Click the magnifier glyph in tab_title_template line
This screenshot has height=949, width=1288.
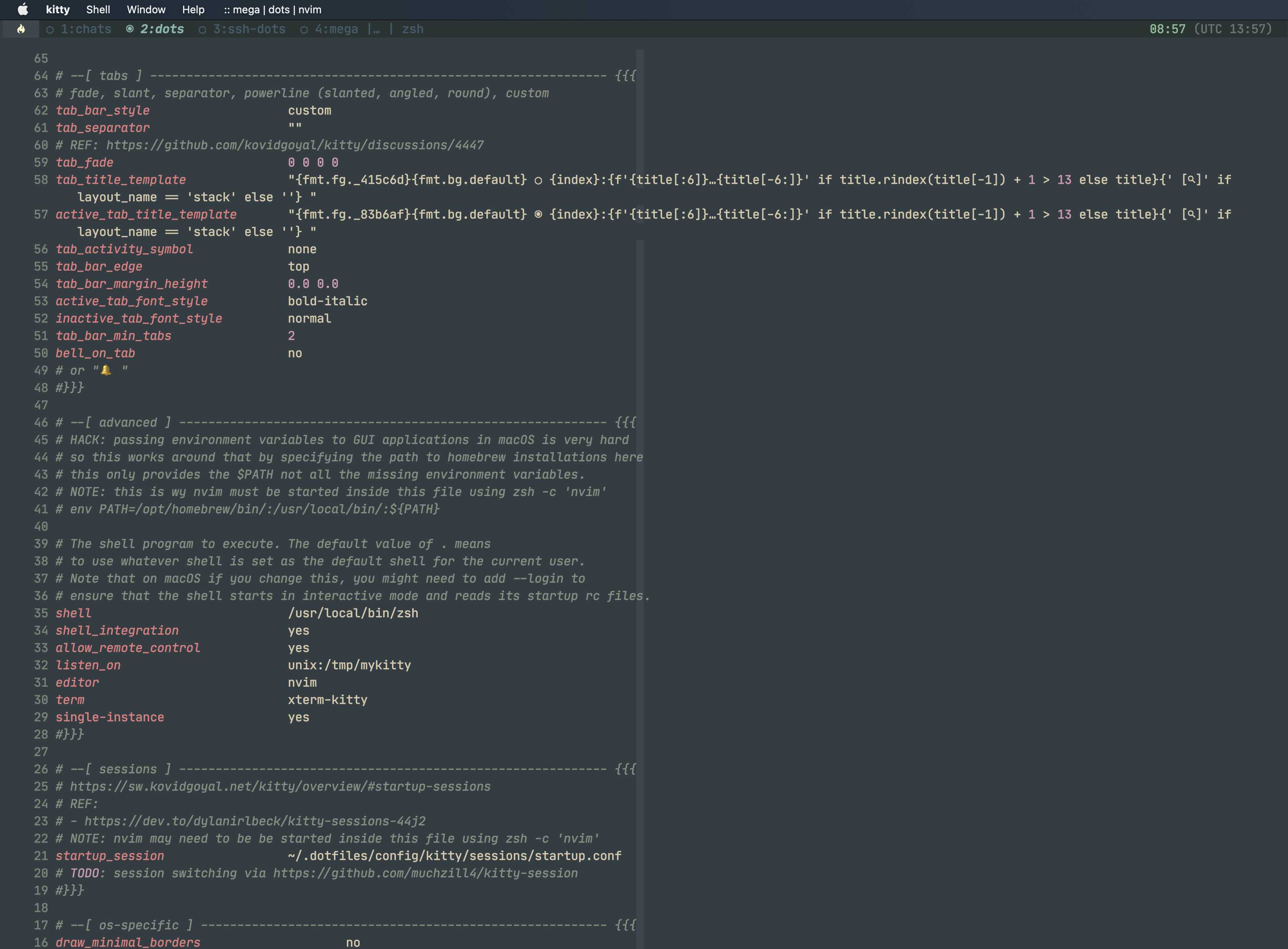1192,179
